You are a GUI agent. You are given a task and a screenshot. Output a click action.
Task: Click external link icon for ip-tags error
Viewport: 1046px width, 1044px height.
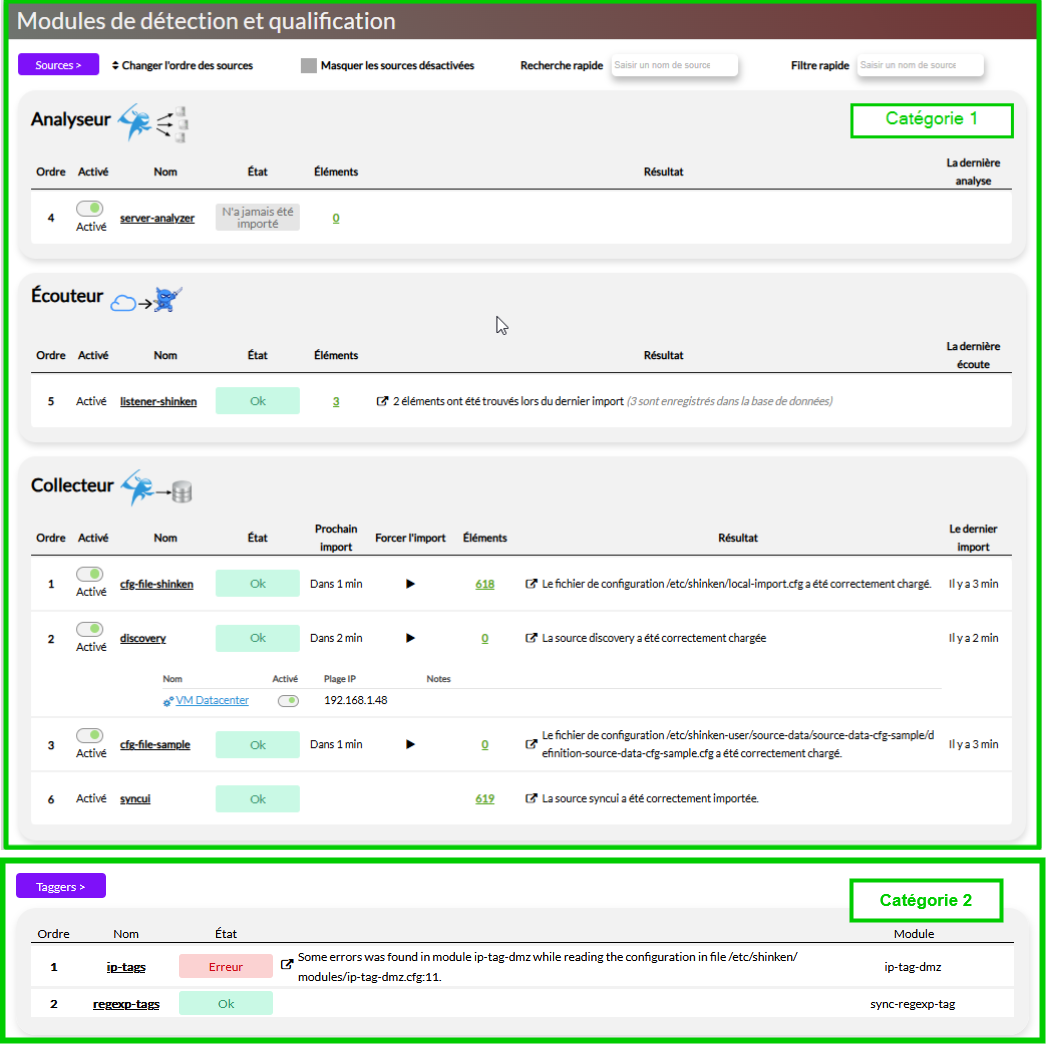[287, 965]
